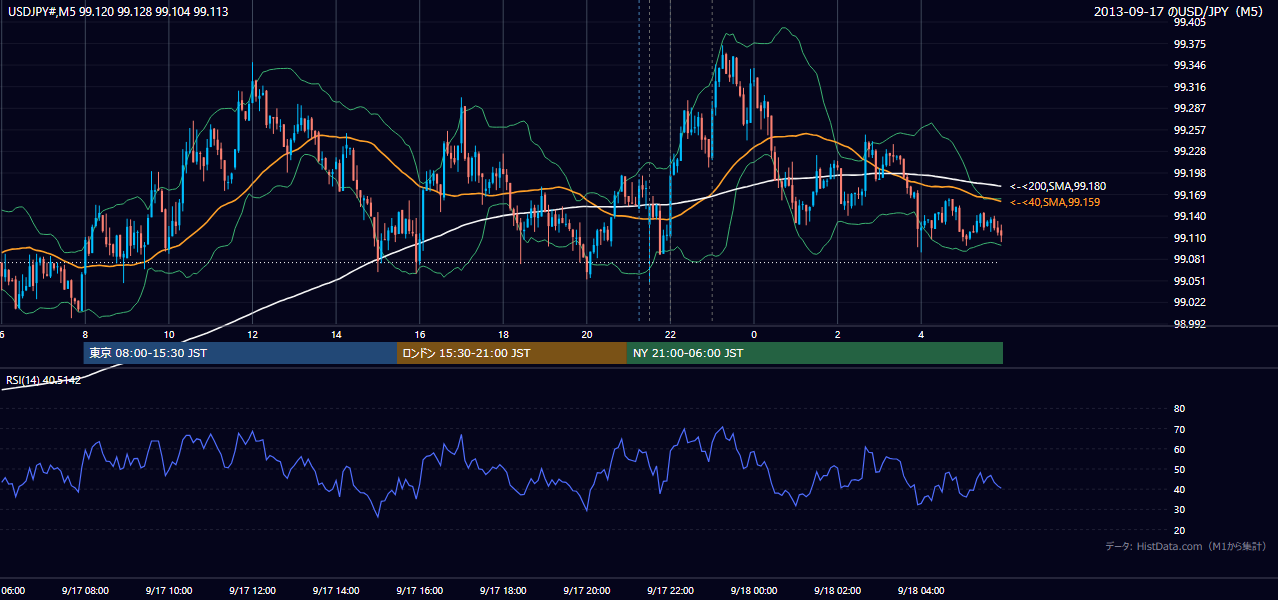Click hour marker 10 under price chart

pos(169,334)
